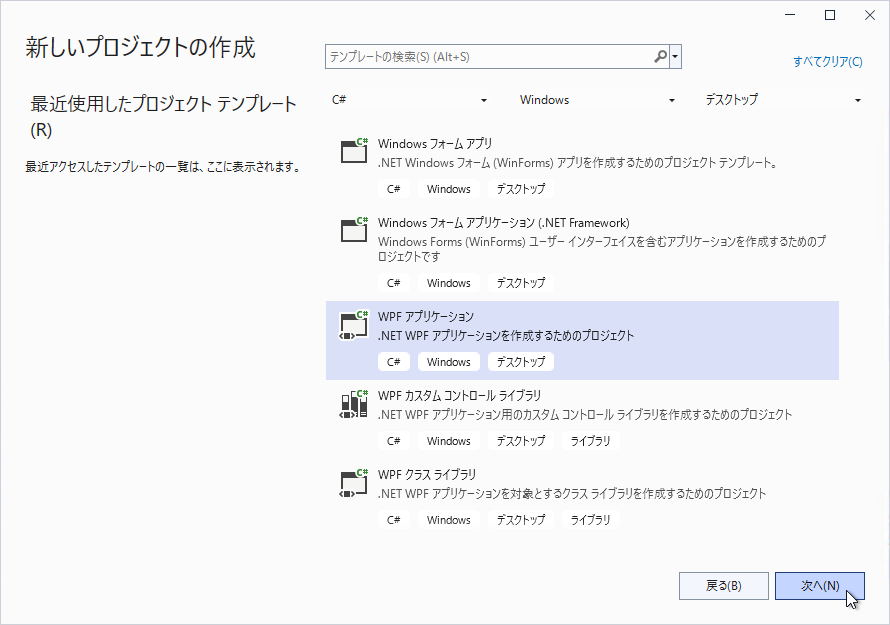This screenshot has height=625, width=890.
Task: Minimize the new project dialog window
Action: tap(790, 15)
